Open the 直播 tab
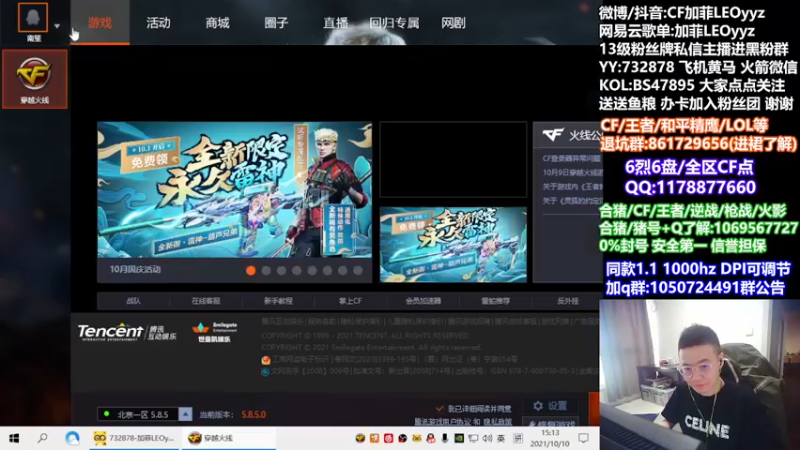Image resolution: width=800 pixels, height=450 pixels. tap(335, 23)
